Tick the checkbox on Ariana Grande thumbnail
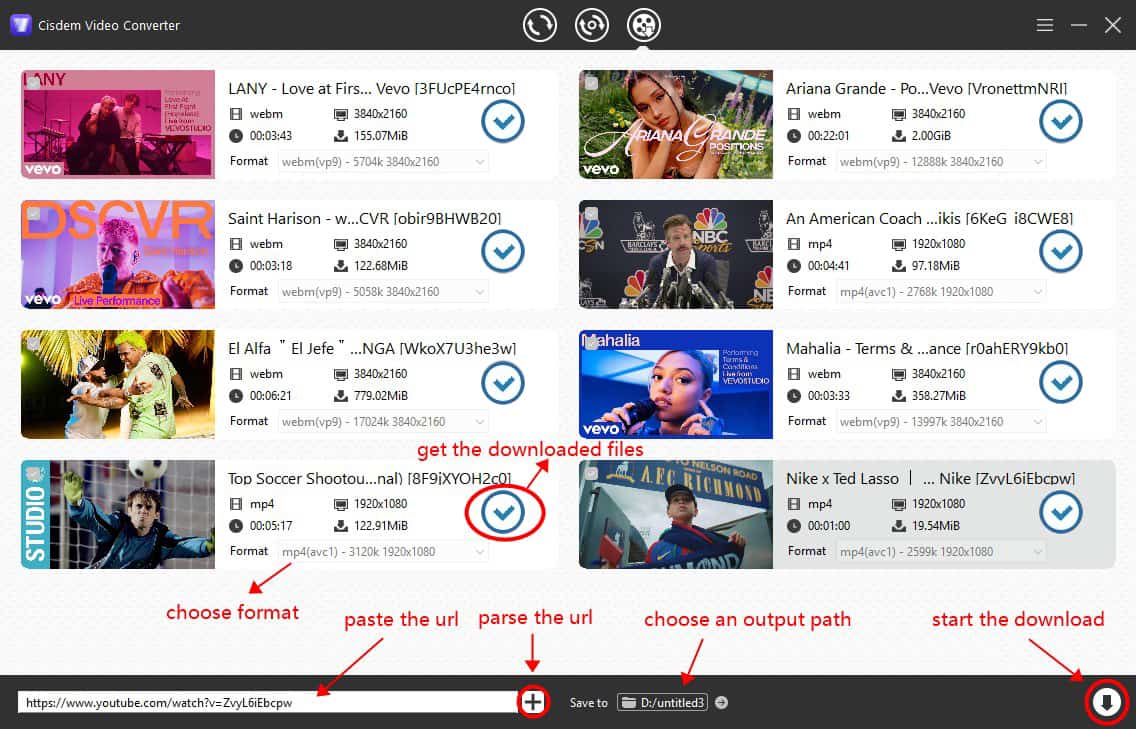This screenshot has width=1136, height=729. 591,83
